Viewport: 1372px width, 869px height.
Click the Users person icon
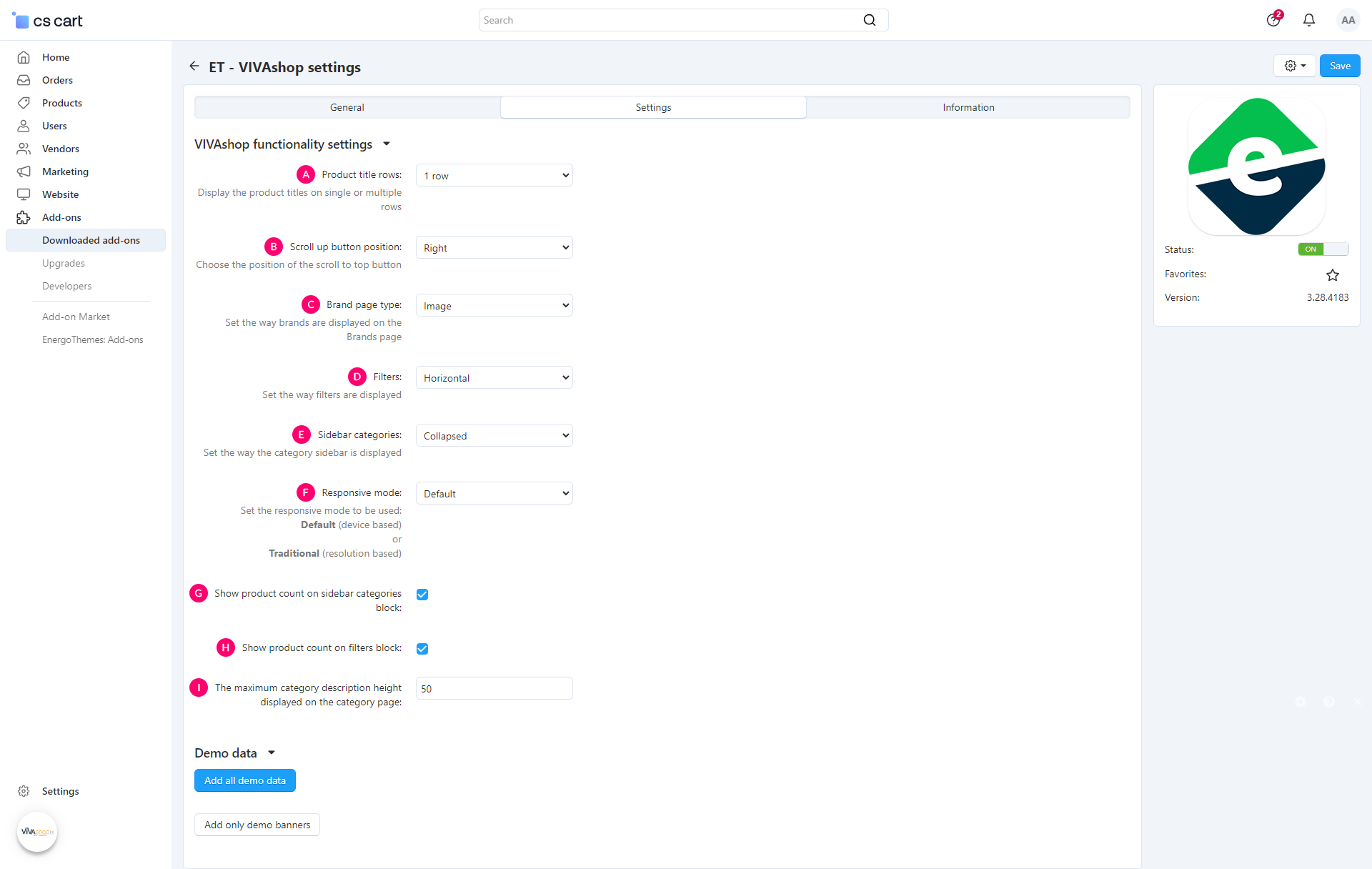point(24,126)
